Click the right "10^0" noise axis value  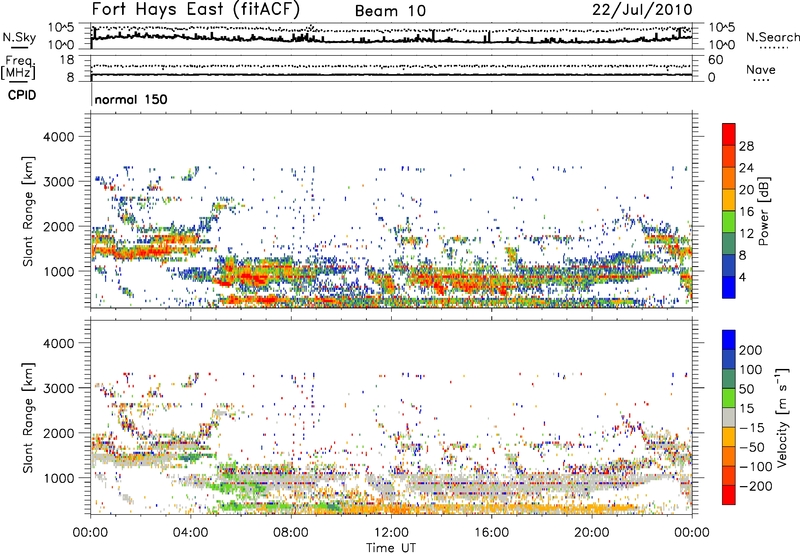point(722,45)
